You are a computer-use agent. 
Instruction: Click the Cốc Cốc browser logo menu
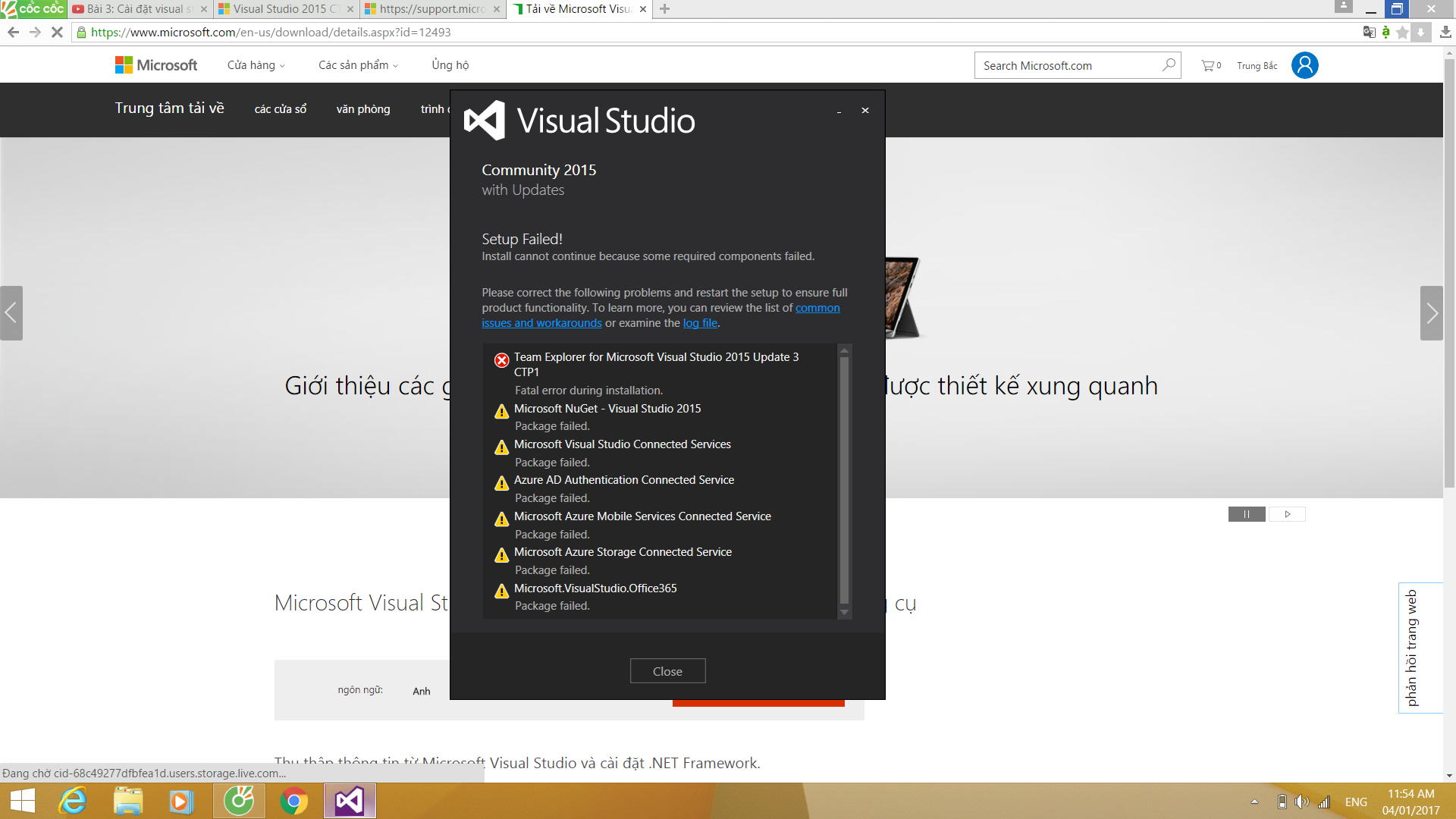coord(33,9)
